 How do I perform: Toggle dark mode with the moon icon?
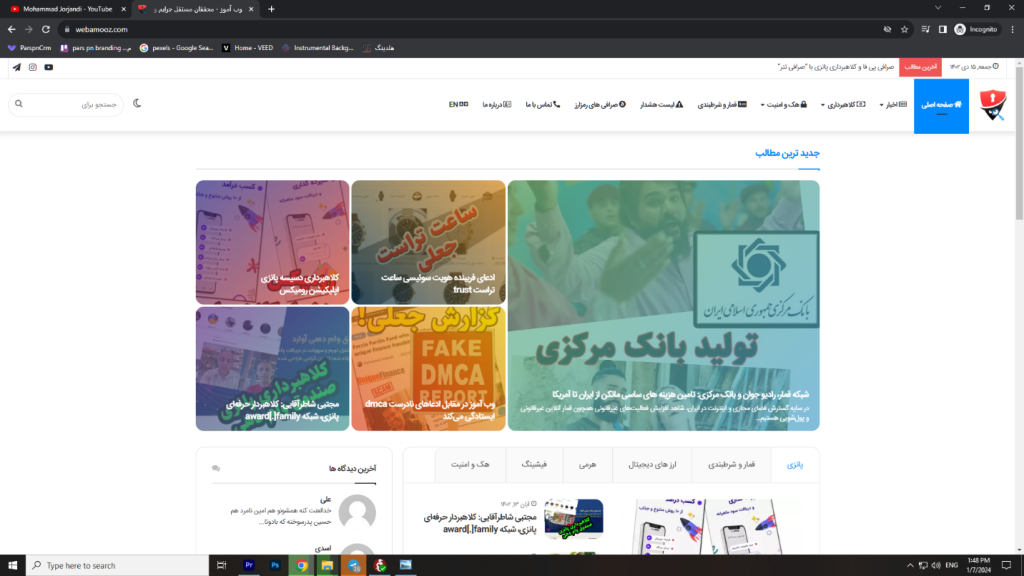tap(137, 103)
